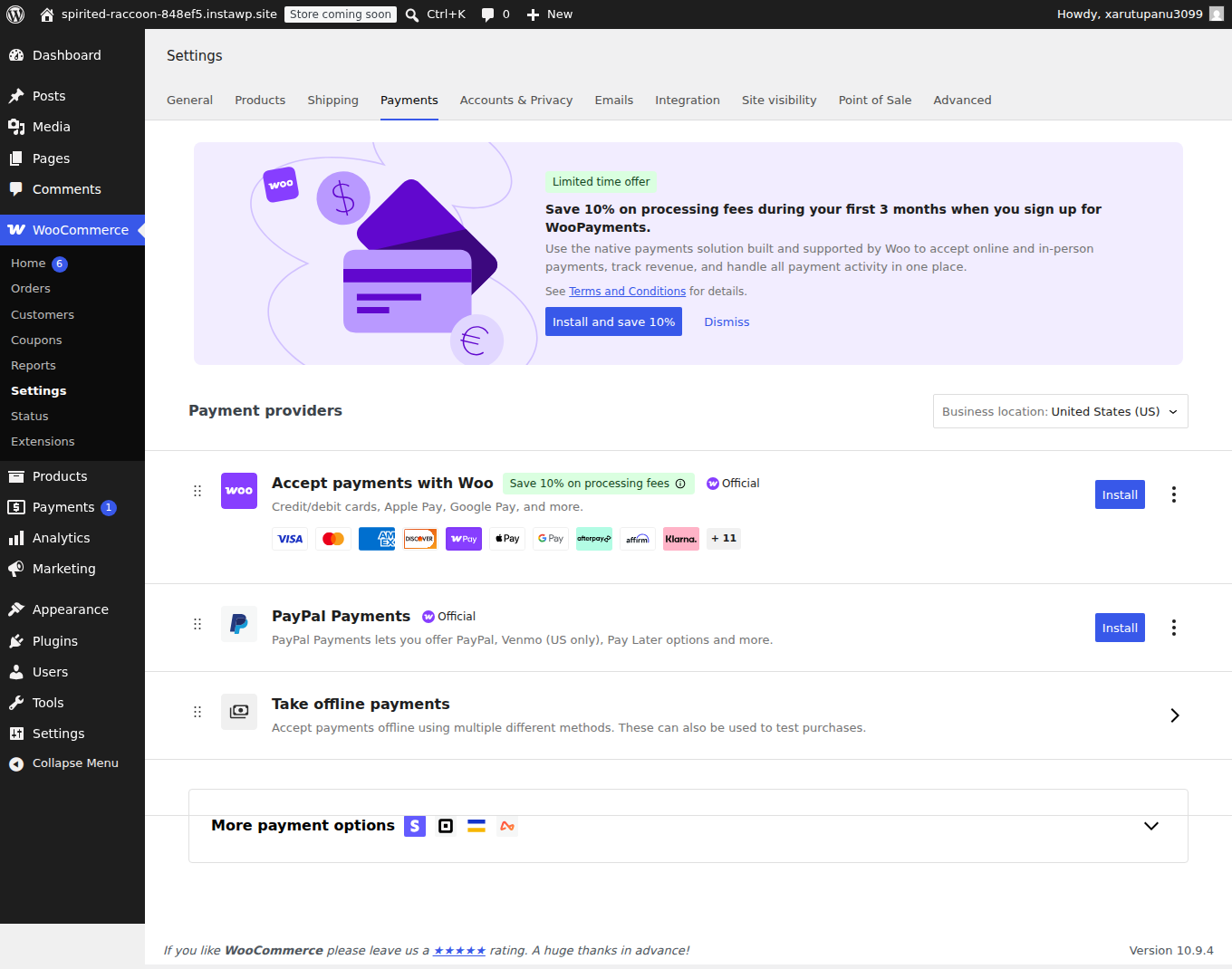Image resolution: width=1232 pixels, height=969 pixels.
Task: Open Point of Sale tab
Action: click(875, 101)
